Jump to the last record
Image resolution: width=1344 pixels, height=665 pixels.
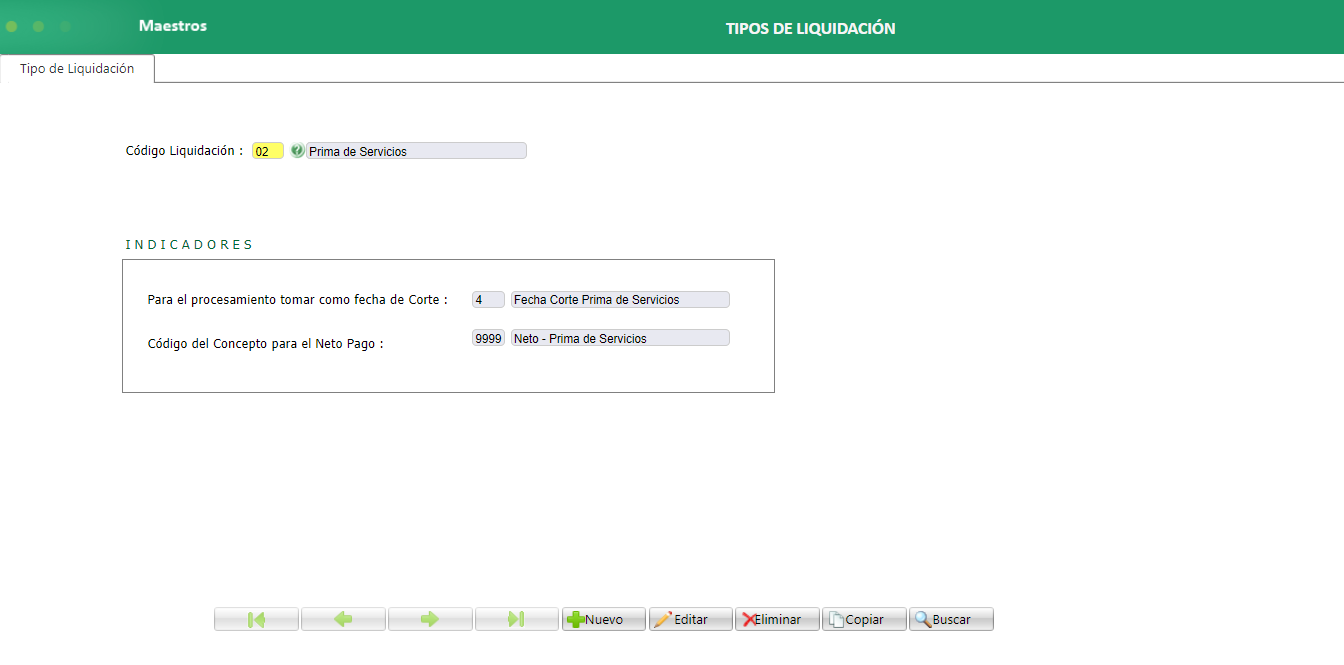517,619
